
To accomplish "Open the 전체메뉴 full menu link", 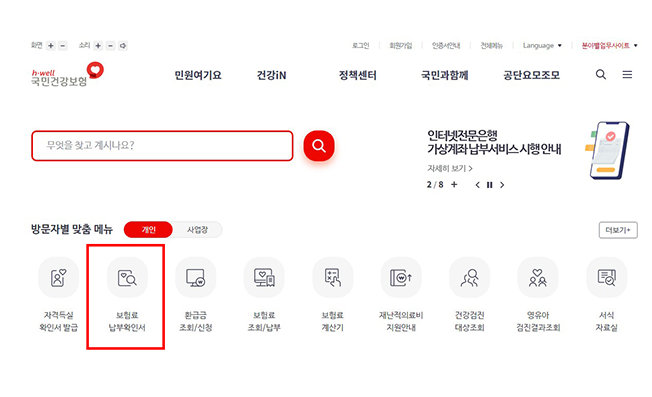I will click(x=491, y=46).
